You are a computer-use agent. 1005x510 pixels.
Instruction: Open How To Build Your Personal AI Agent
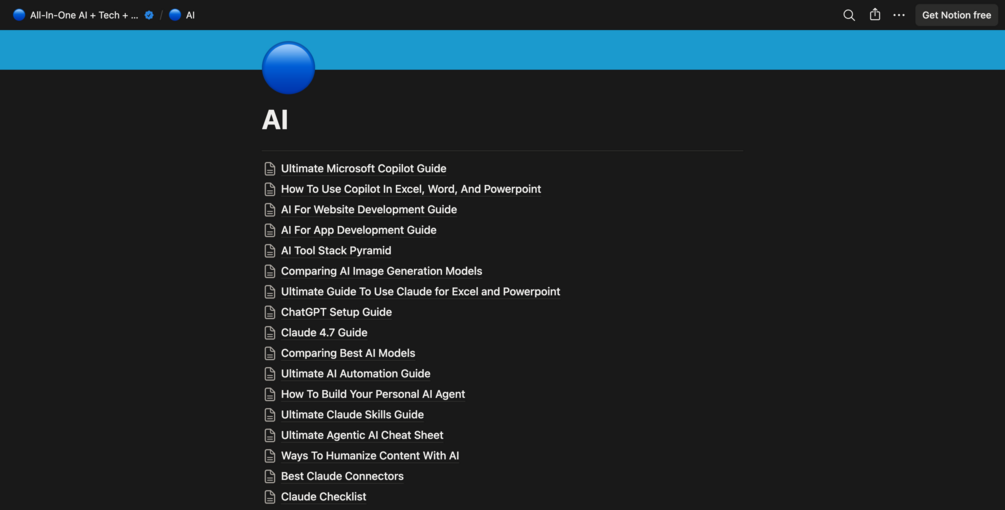click(372, 394)
